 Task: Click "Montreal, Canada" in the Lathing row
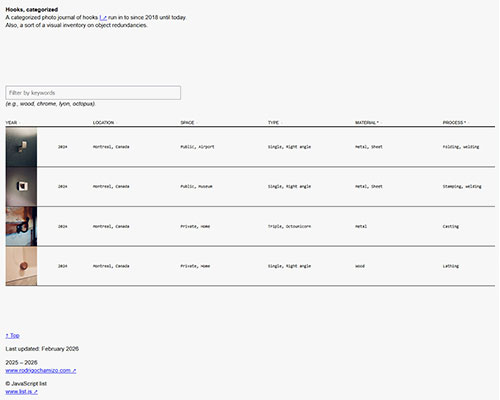[111, 266]
